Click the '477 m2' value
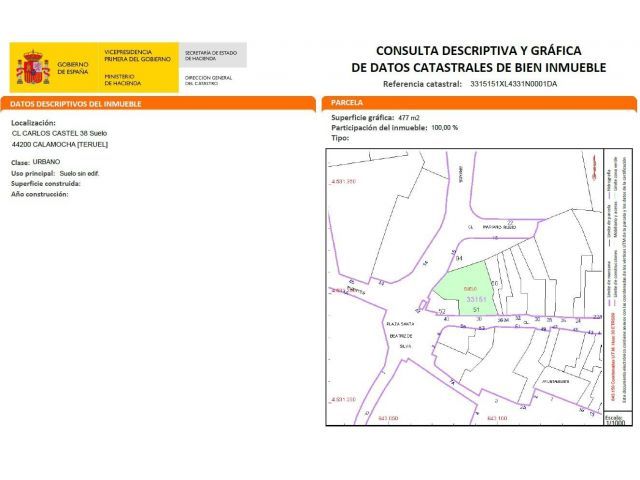Screen dimensions: 640x480 [409, 118]
